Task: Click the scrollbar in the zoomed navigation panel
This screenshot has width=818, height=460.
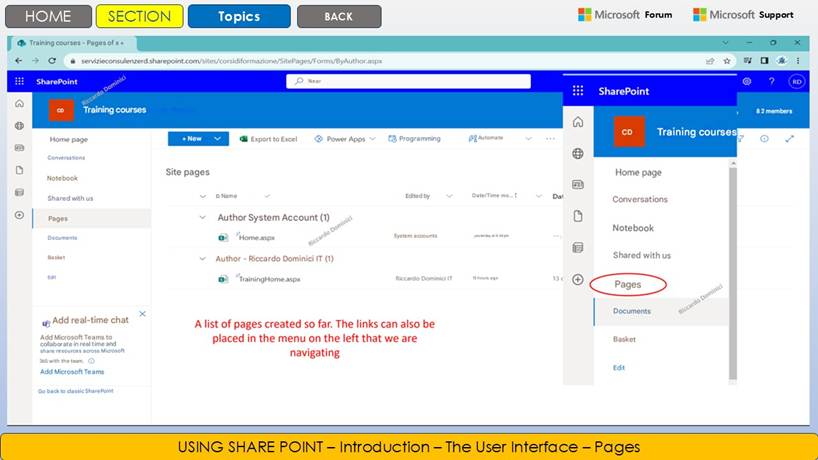Action: click(x=733, y=271)
